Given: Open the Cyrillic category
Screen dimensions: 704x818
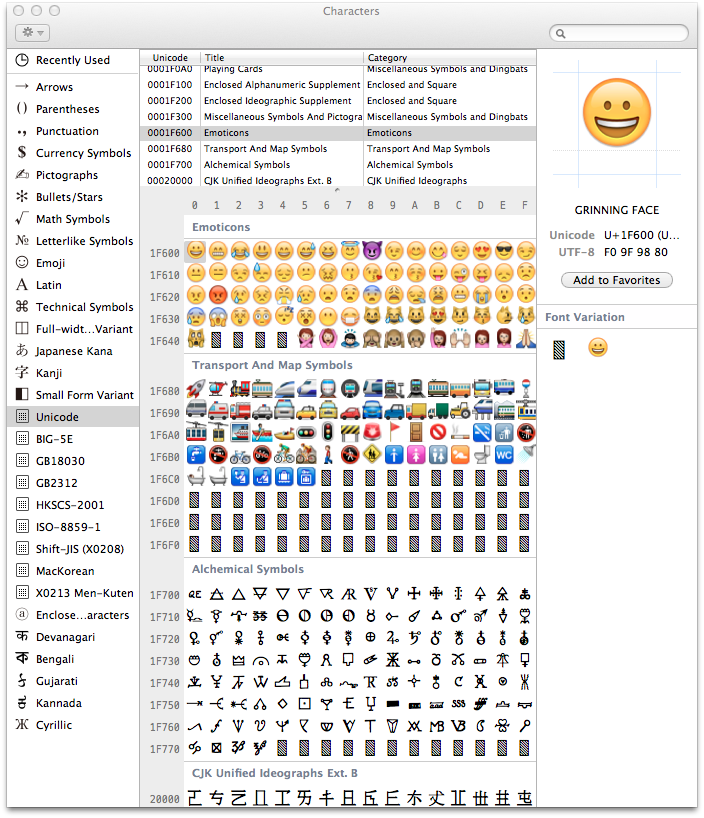Looking at the screenshot, I should tap(73, 725).
